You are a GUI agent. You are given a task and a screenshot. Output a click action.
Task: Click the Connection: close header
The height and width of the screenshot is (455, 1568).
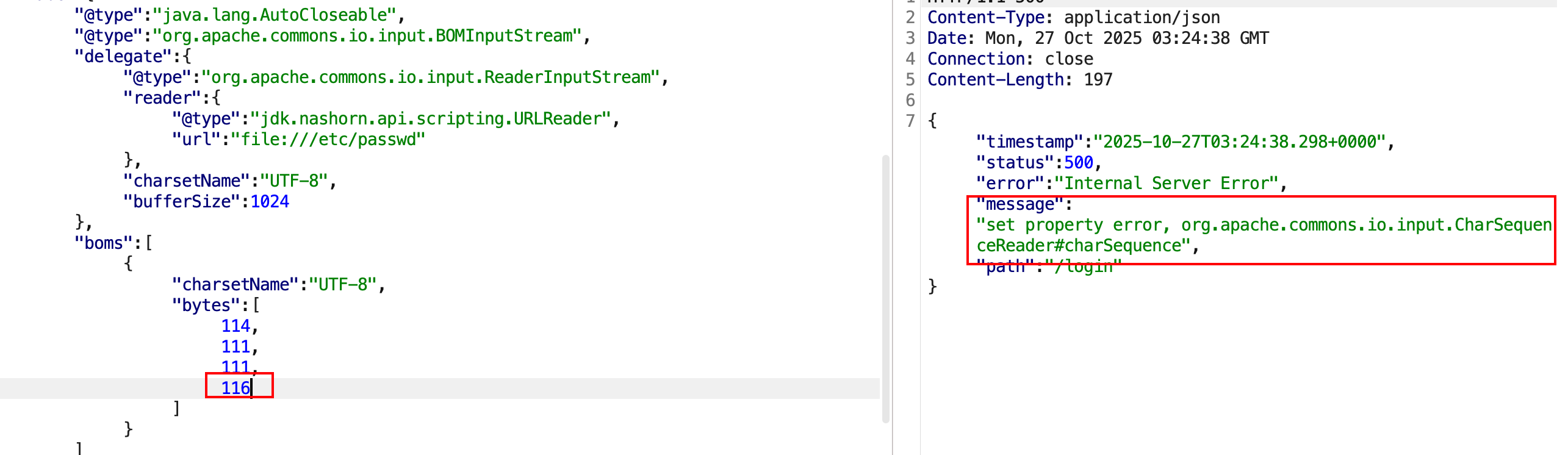click(1010, 59)
